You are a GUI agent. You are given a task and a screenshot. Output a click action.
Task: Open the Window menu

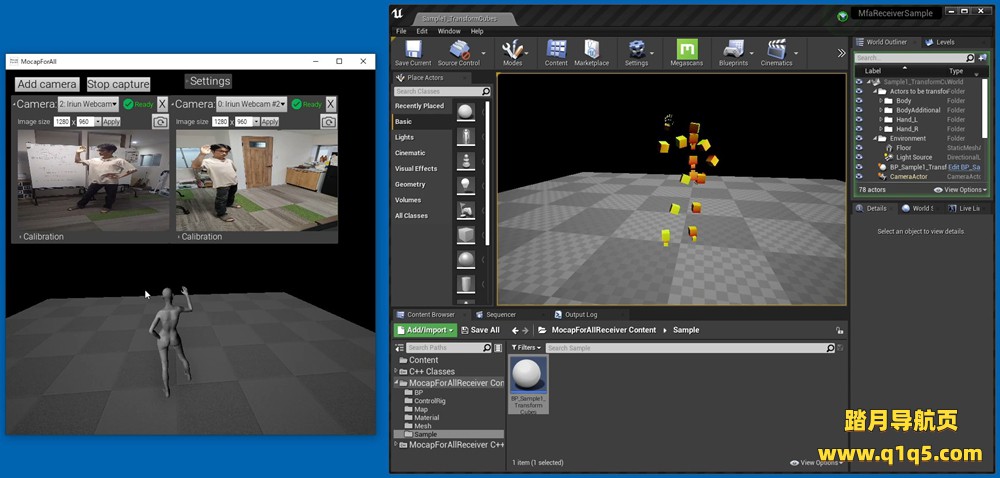coord(449,31)
